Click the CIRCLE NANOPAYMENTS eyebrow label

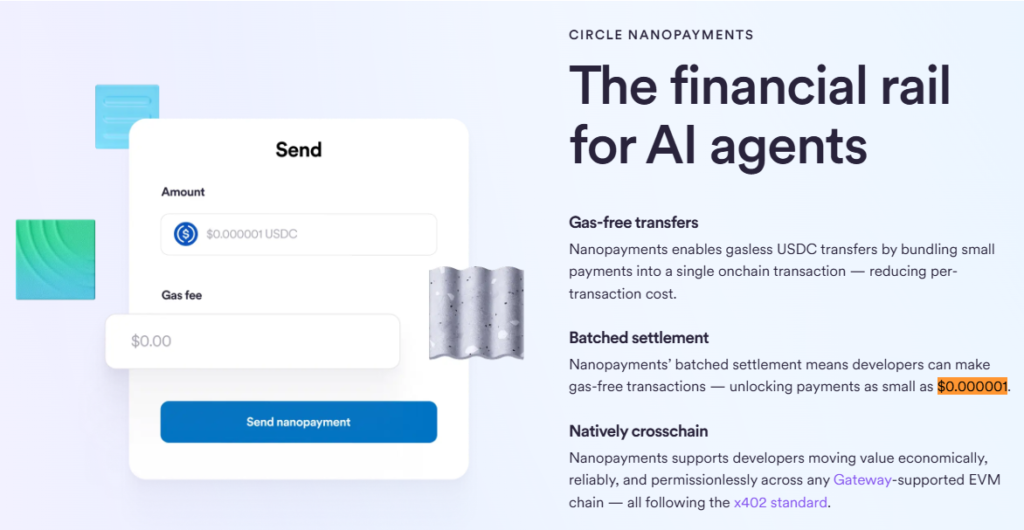[661, 35]
